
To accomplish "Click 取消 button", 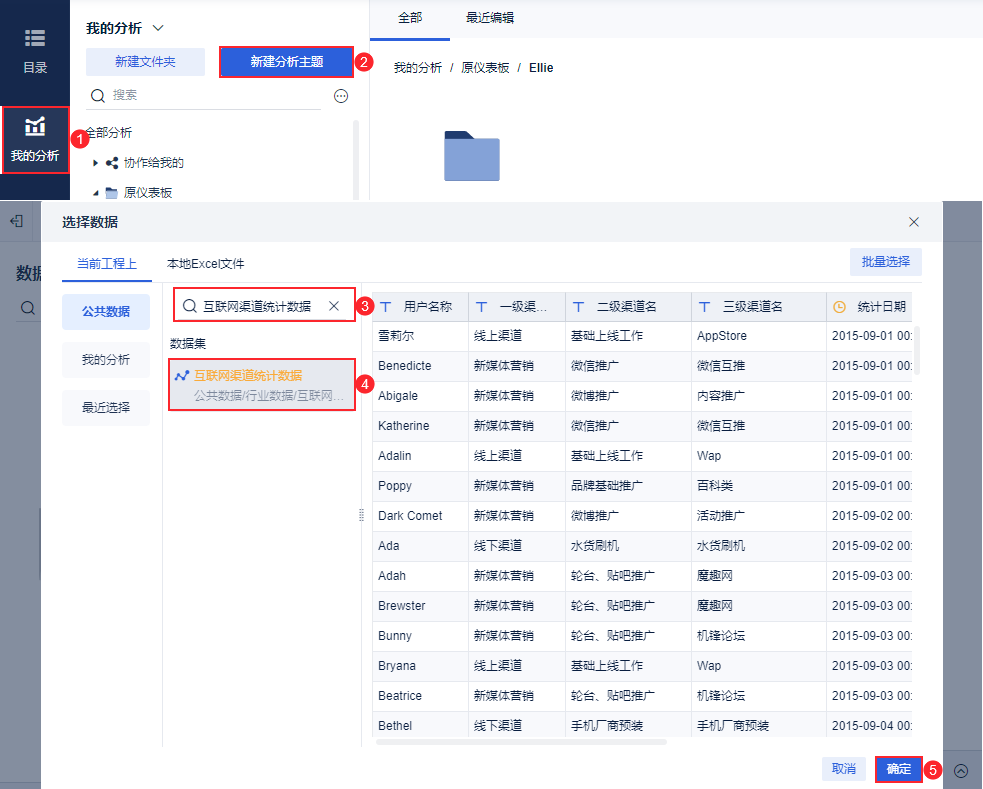I will click(x=843, y=768).
